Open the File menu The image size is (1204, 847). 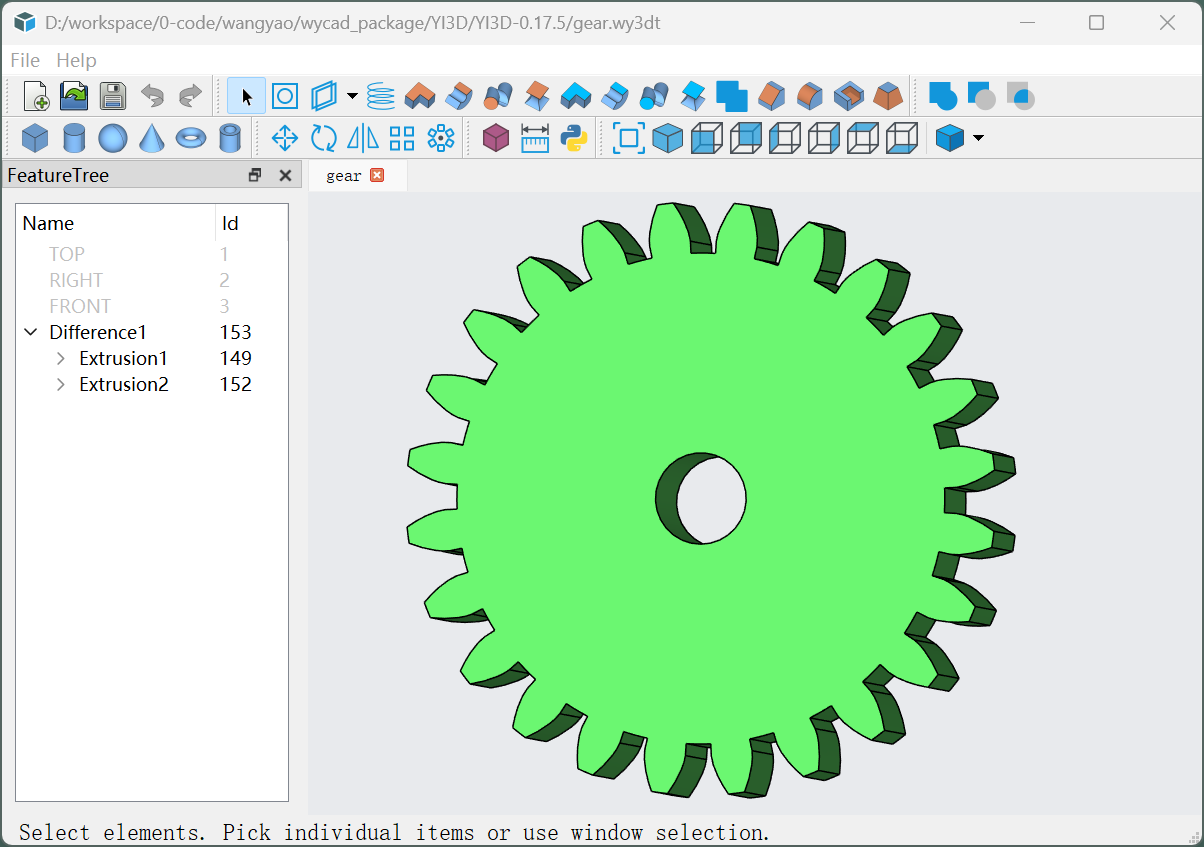pyautogui.click(x=25, y=60)
